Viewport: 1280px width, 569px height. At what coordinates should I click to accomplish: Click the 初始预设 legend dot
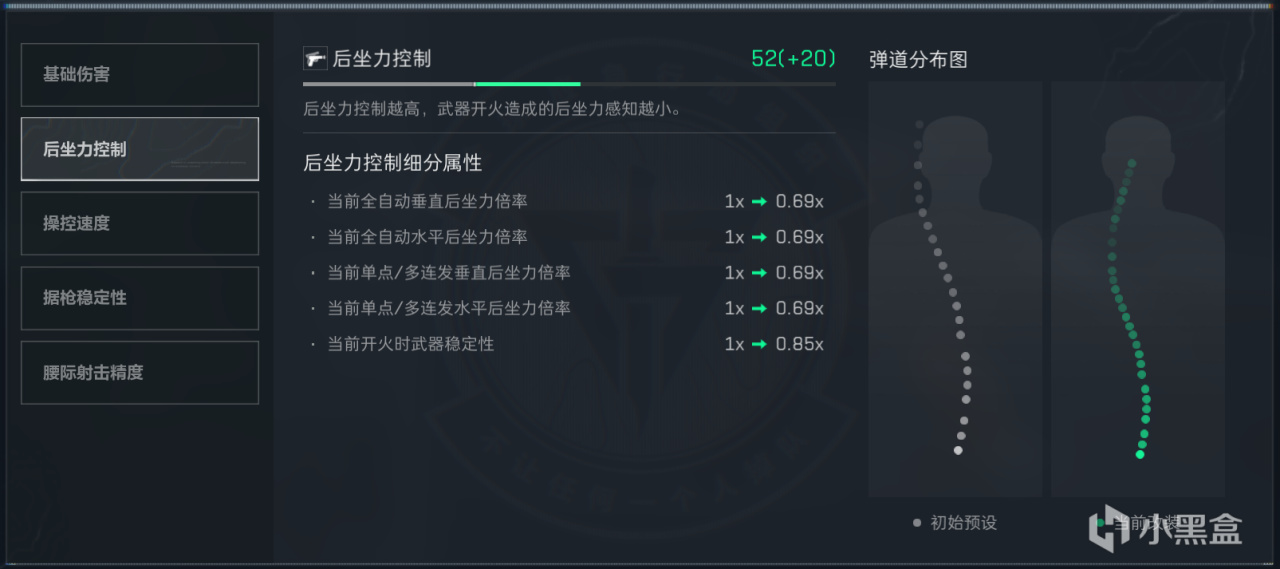917,522
